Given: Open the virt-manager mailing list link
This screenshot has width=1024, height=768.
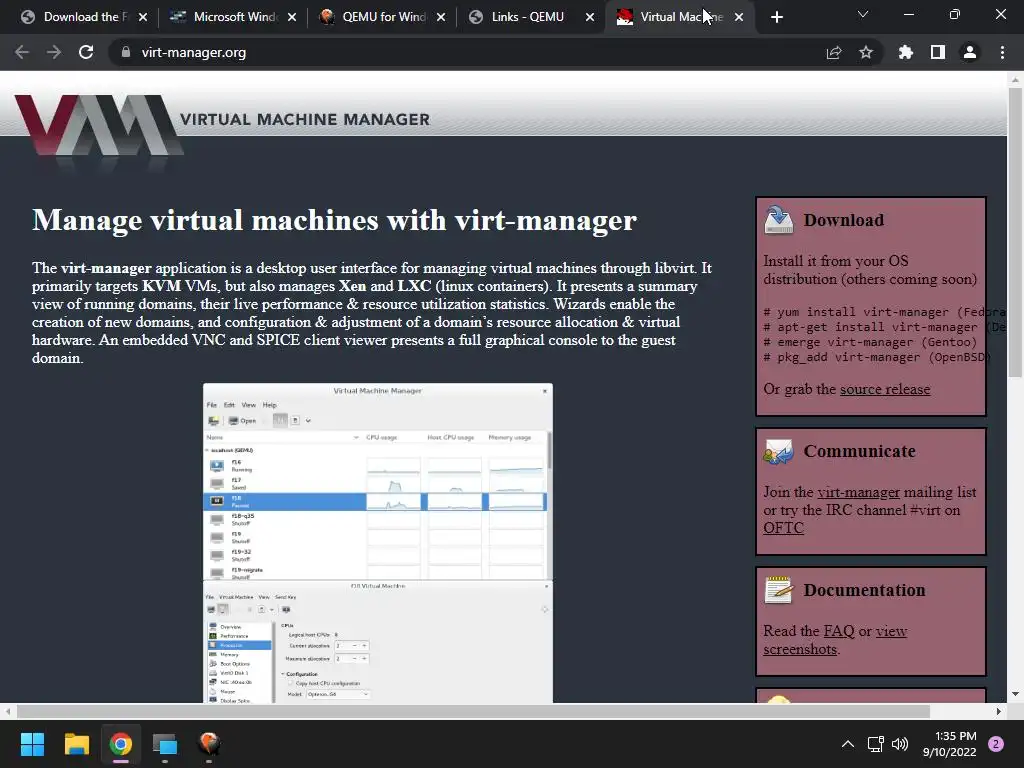Looking at the screenshot, I should (858, 492).
